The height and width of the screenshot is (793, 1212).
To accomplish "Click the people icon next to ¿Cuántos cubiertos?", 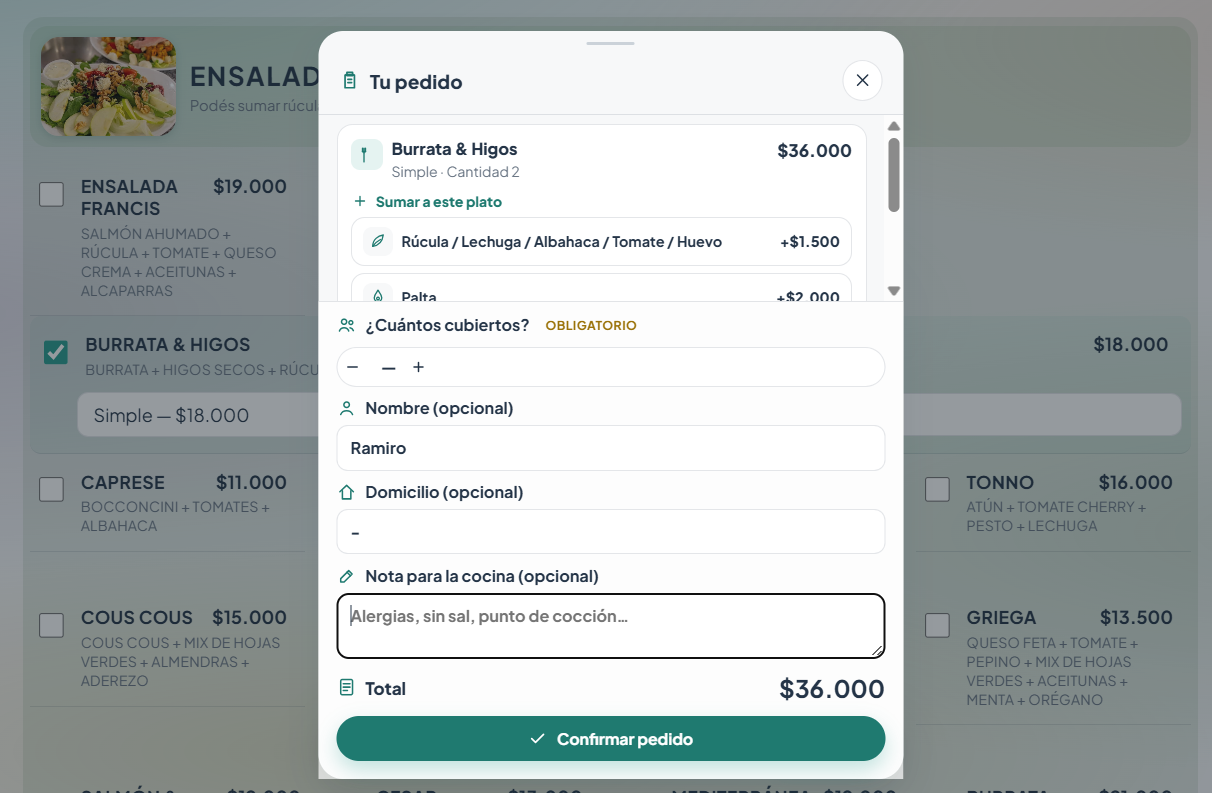I will (x=347, y=326).
